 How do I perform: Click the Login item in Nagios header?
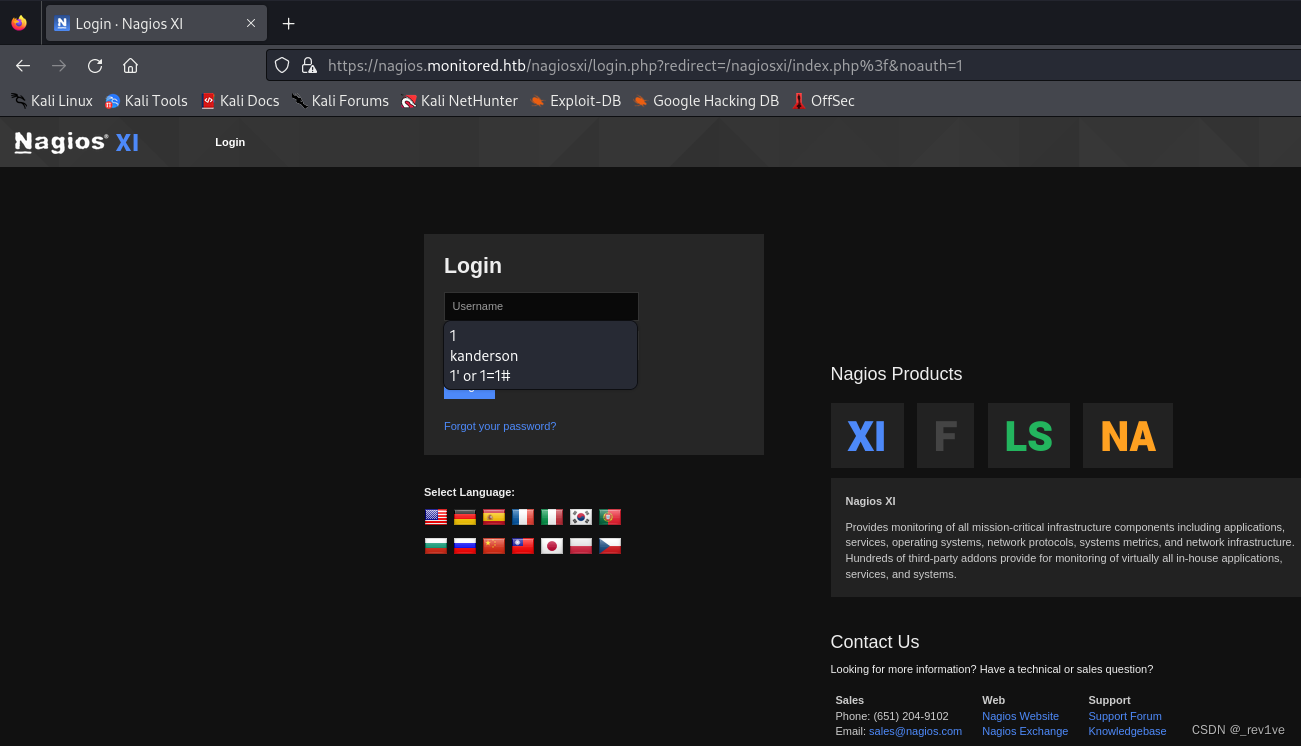(230, 142)
